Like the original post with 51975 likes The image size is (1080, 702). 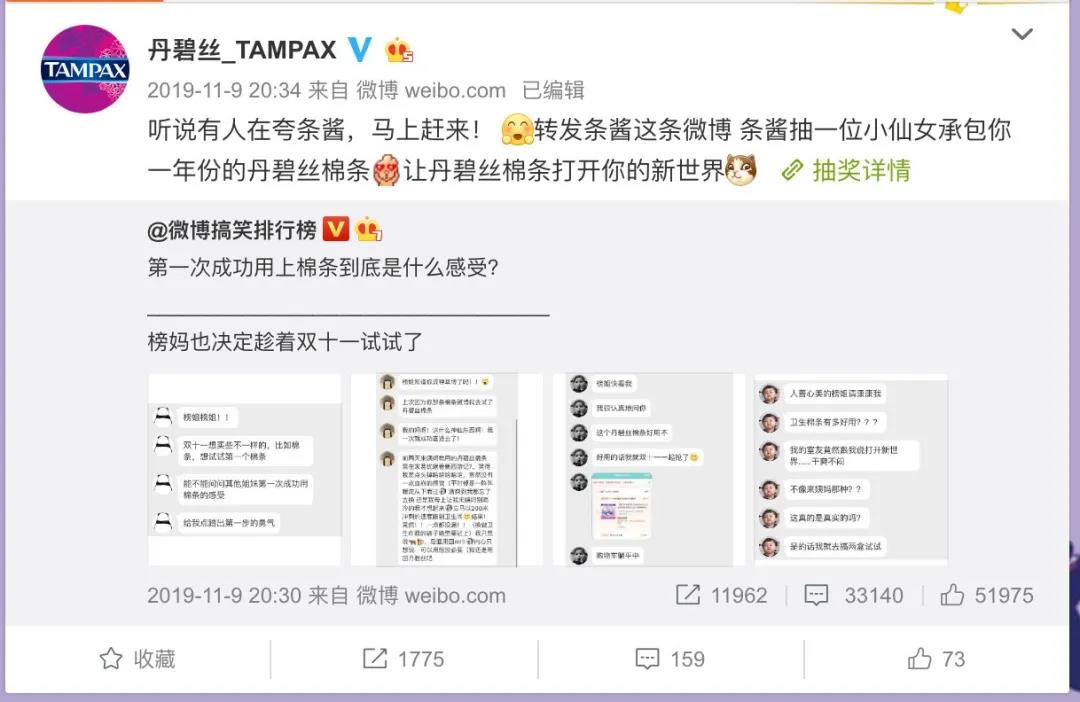point(987,595)
